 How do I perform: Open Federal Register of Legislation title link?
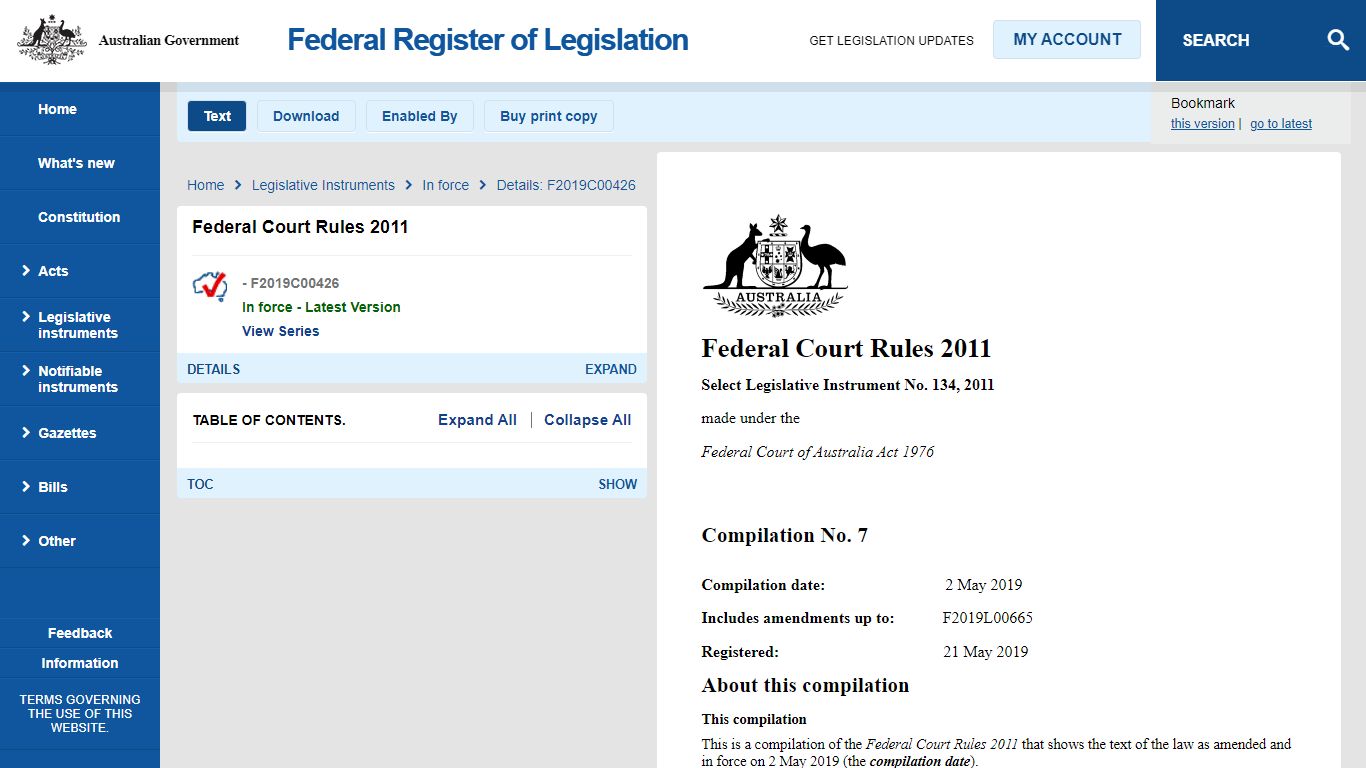pyautogui.click(x=488, y=40)
